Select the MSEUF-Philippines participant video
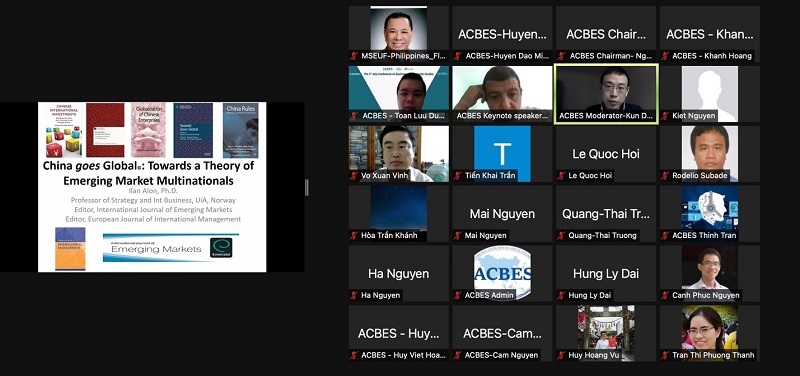Screen dimensions: 800x376 pos(398,34)
